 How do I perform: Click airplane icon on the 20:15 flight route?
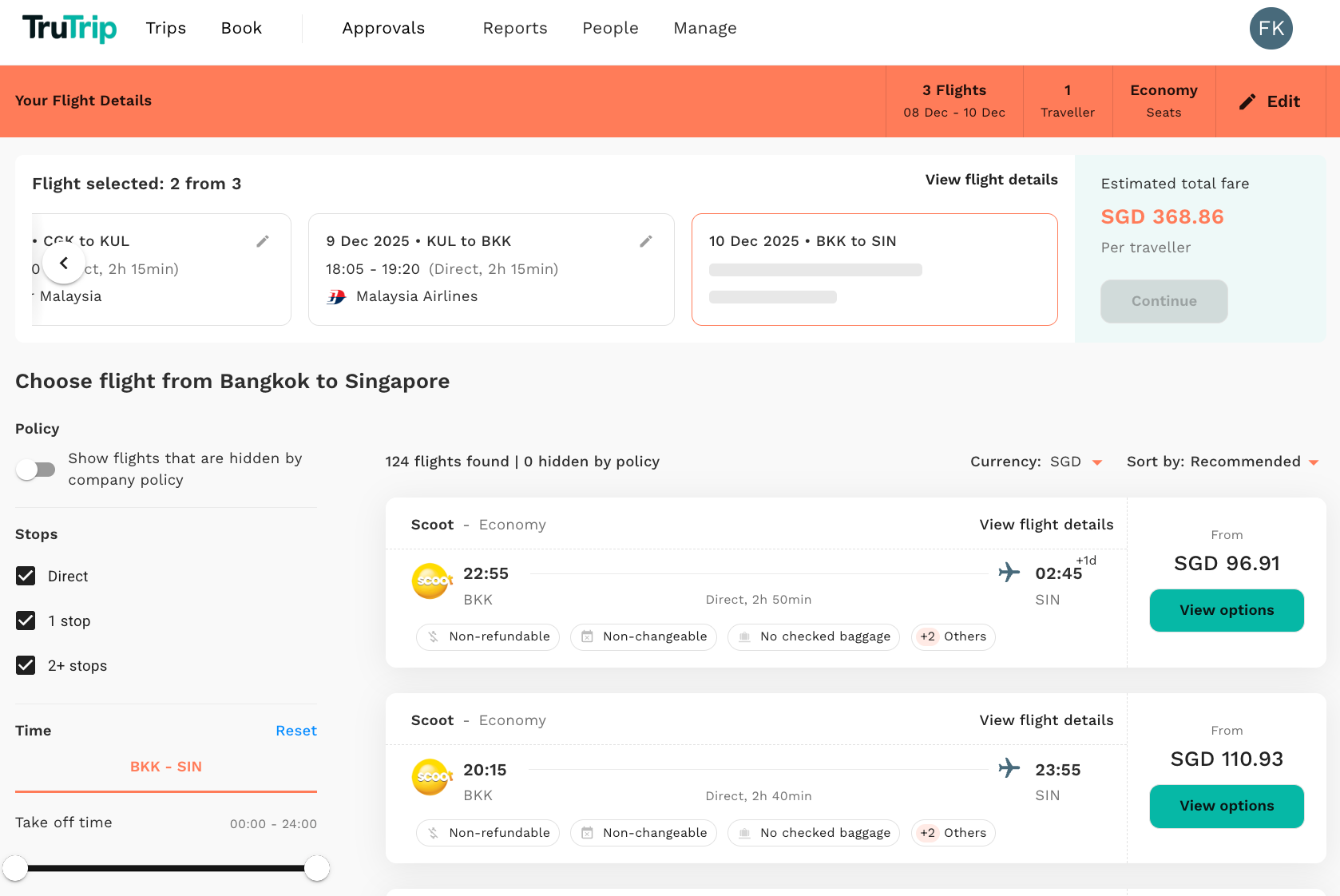click(x=1009, y=768)
